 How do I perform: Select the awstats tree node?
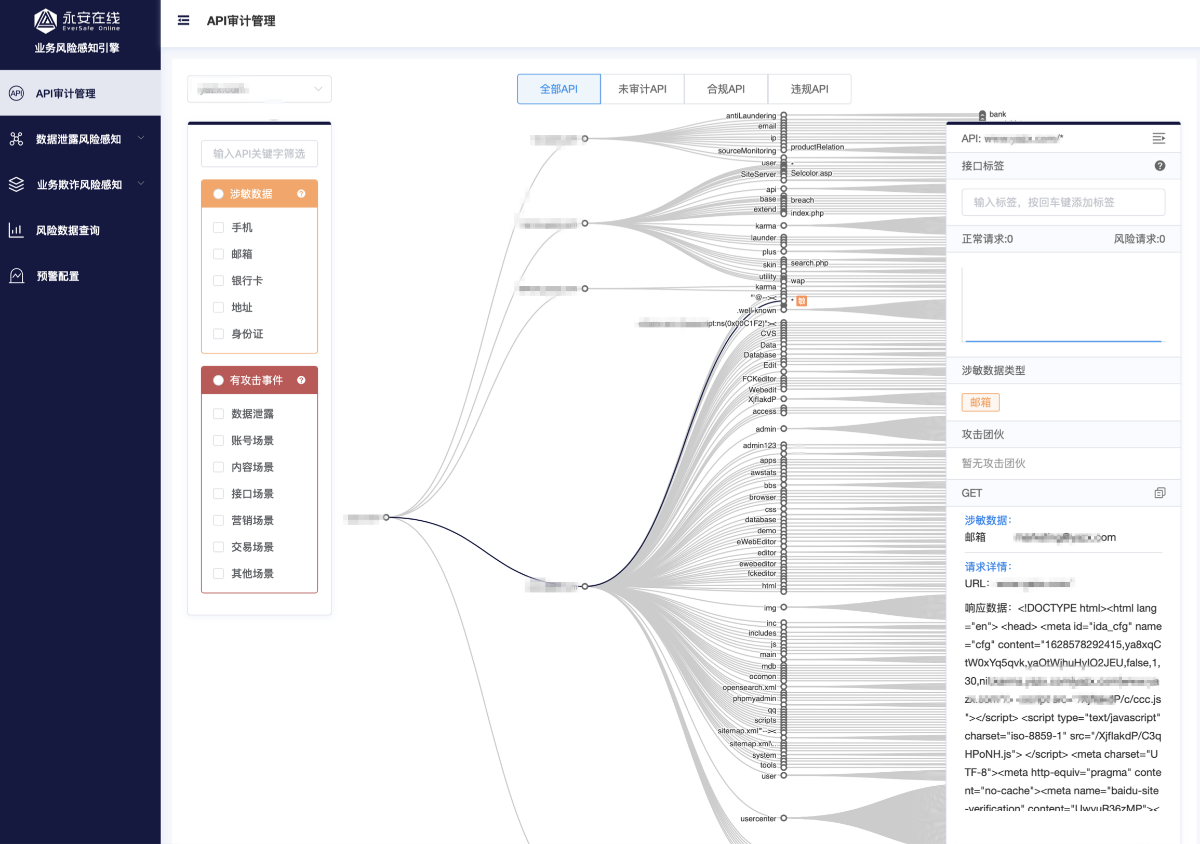(x=764, y=472)
